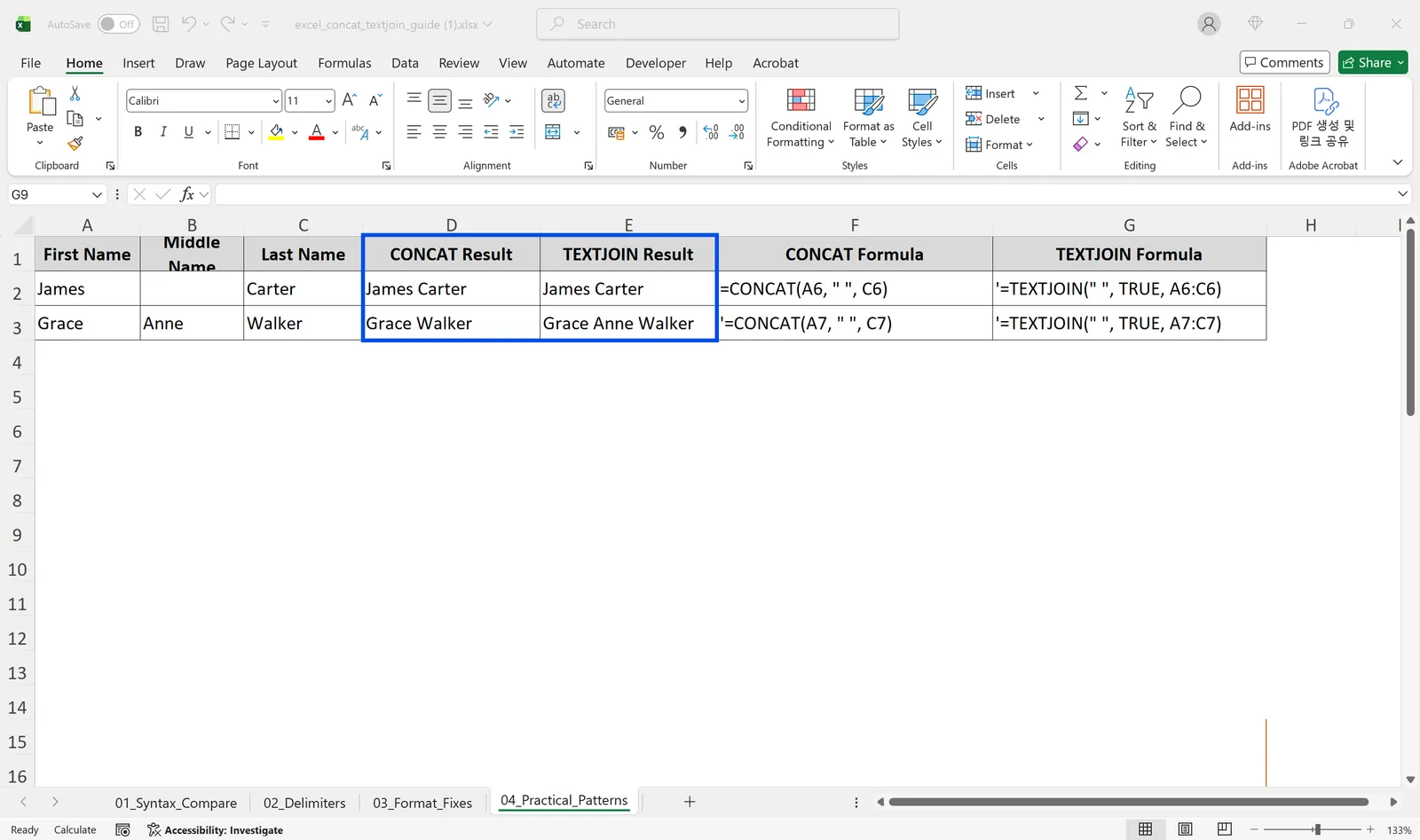Click the Borders icon
Image resolution: width=1420 pixels, height=840 pixels.
[233, 132]
